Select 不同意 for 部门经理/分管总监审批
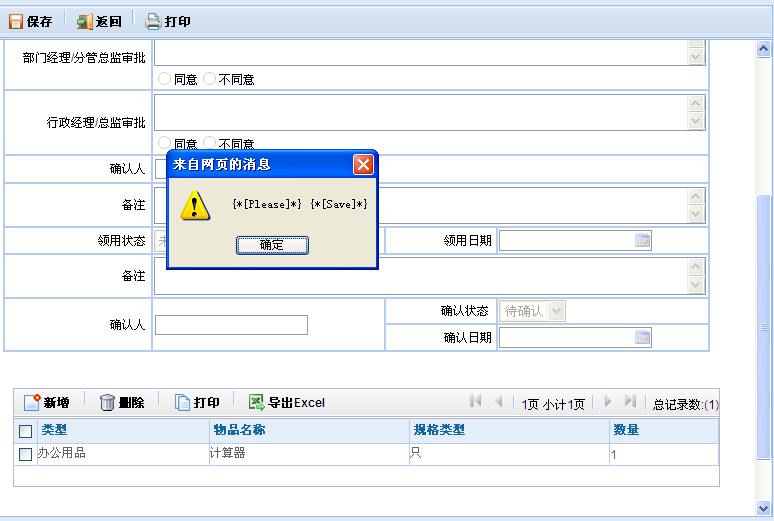 coord(209,79)
